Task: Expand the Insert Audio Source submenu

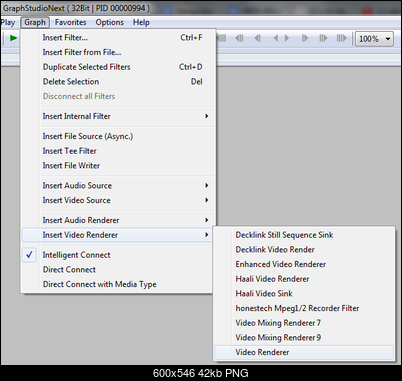Action: coord(118,186)
